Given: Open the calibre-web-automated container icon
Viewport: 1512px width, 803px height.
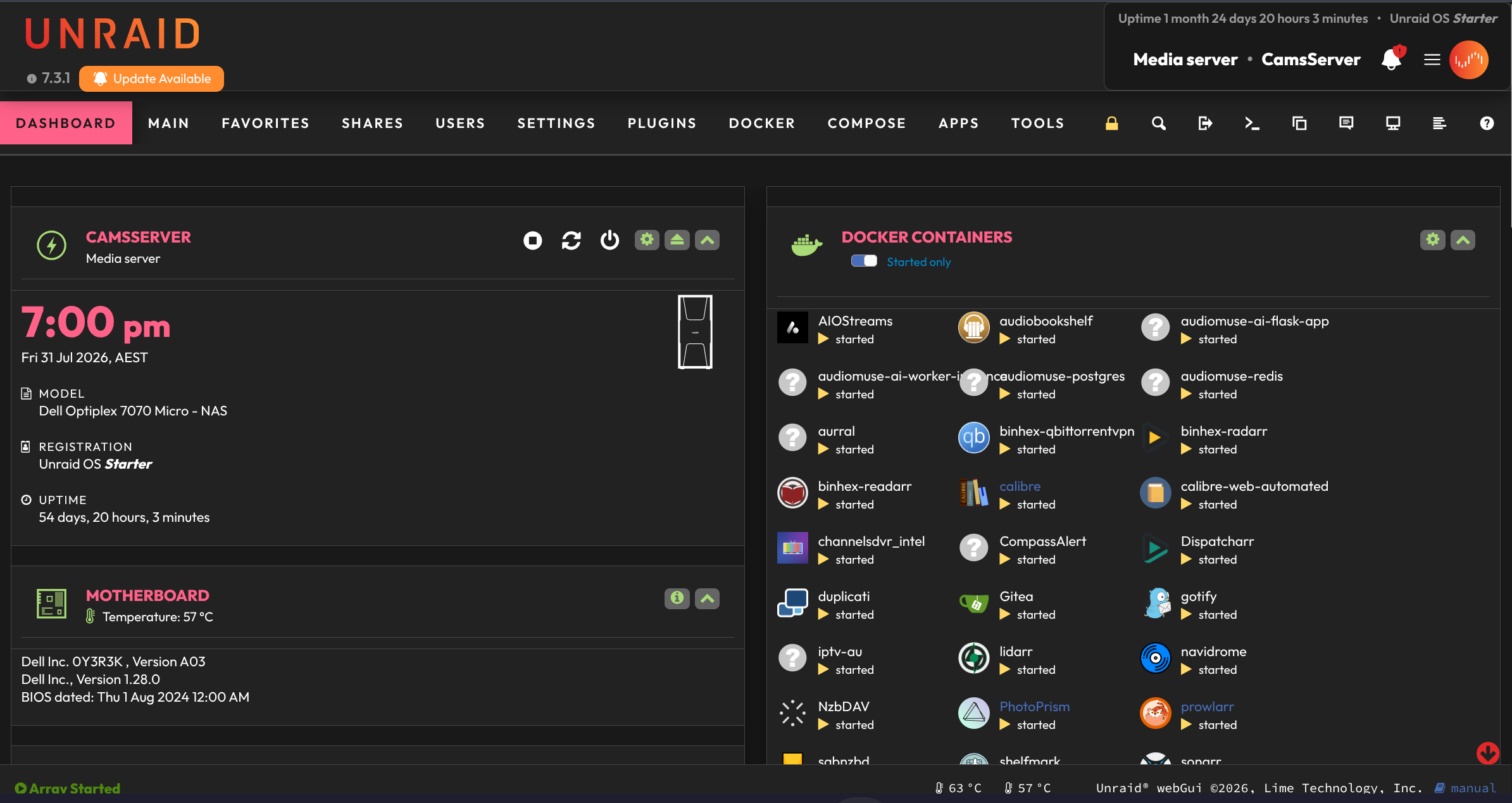Looking at the screenshot, I should click(x=1156, y=493).
